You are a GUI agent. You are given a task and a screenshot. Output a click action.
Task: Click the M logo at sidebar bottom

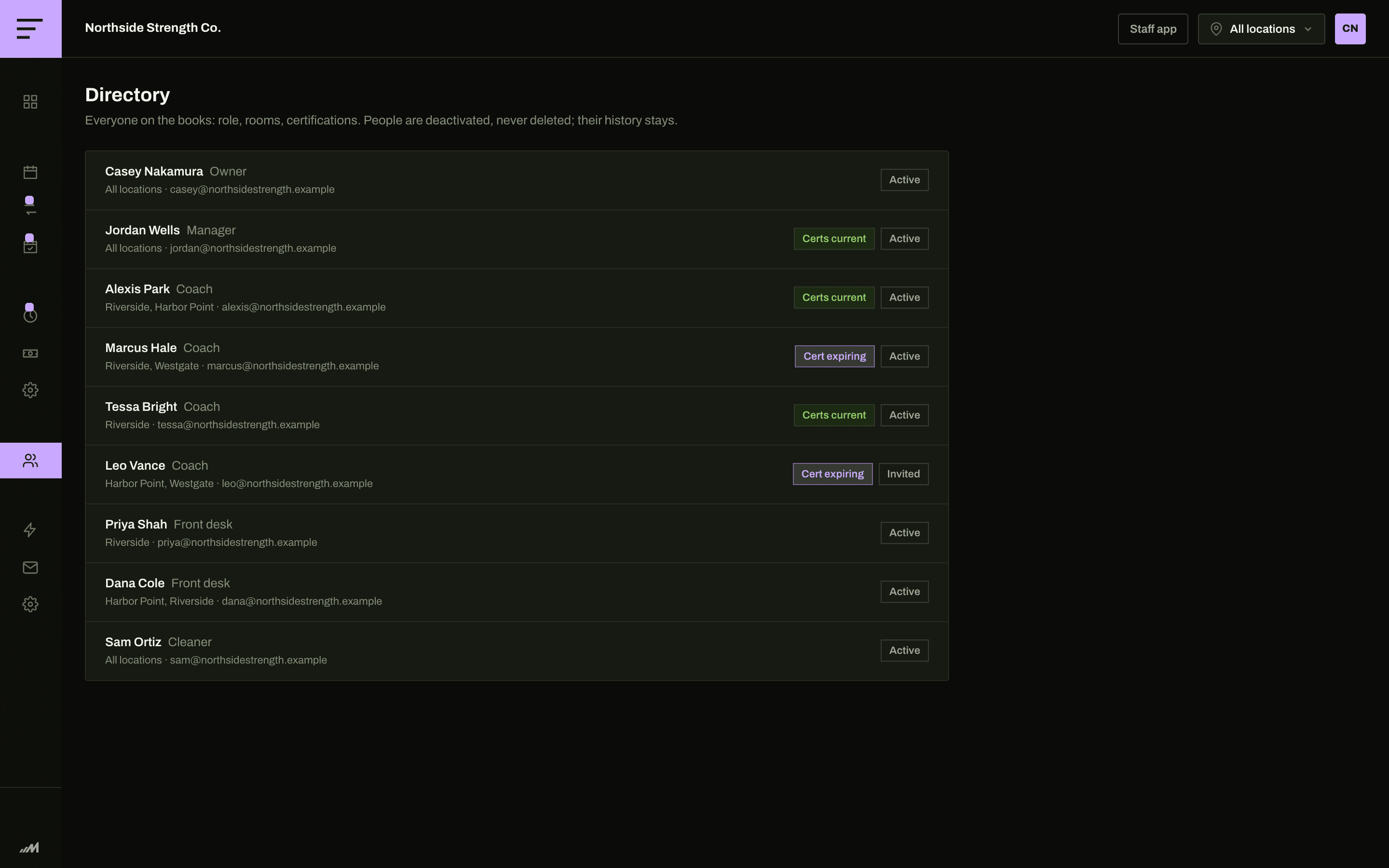point(30,847)
